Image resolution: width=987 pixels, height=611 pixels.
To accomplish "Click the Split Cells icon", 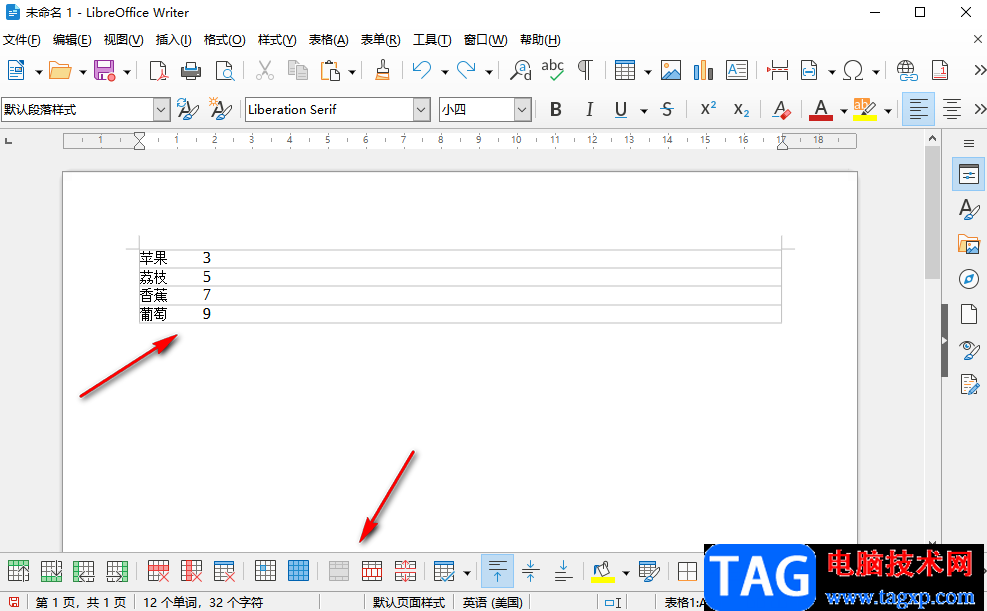I will (x=373, y=571).
